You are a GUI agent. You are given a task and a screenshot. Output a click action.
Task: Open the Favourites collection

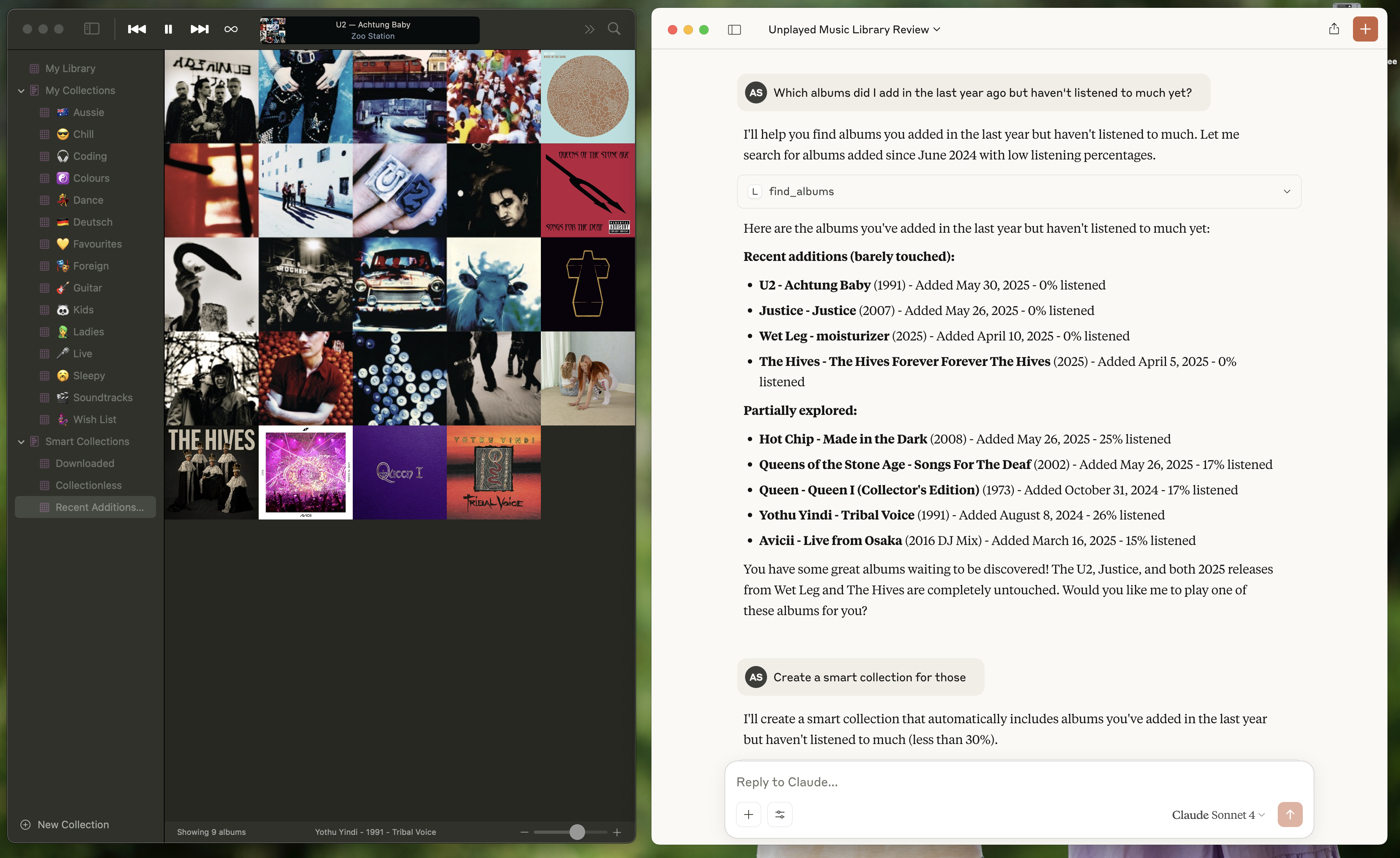coord(85,244)
